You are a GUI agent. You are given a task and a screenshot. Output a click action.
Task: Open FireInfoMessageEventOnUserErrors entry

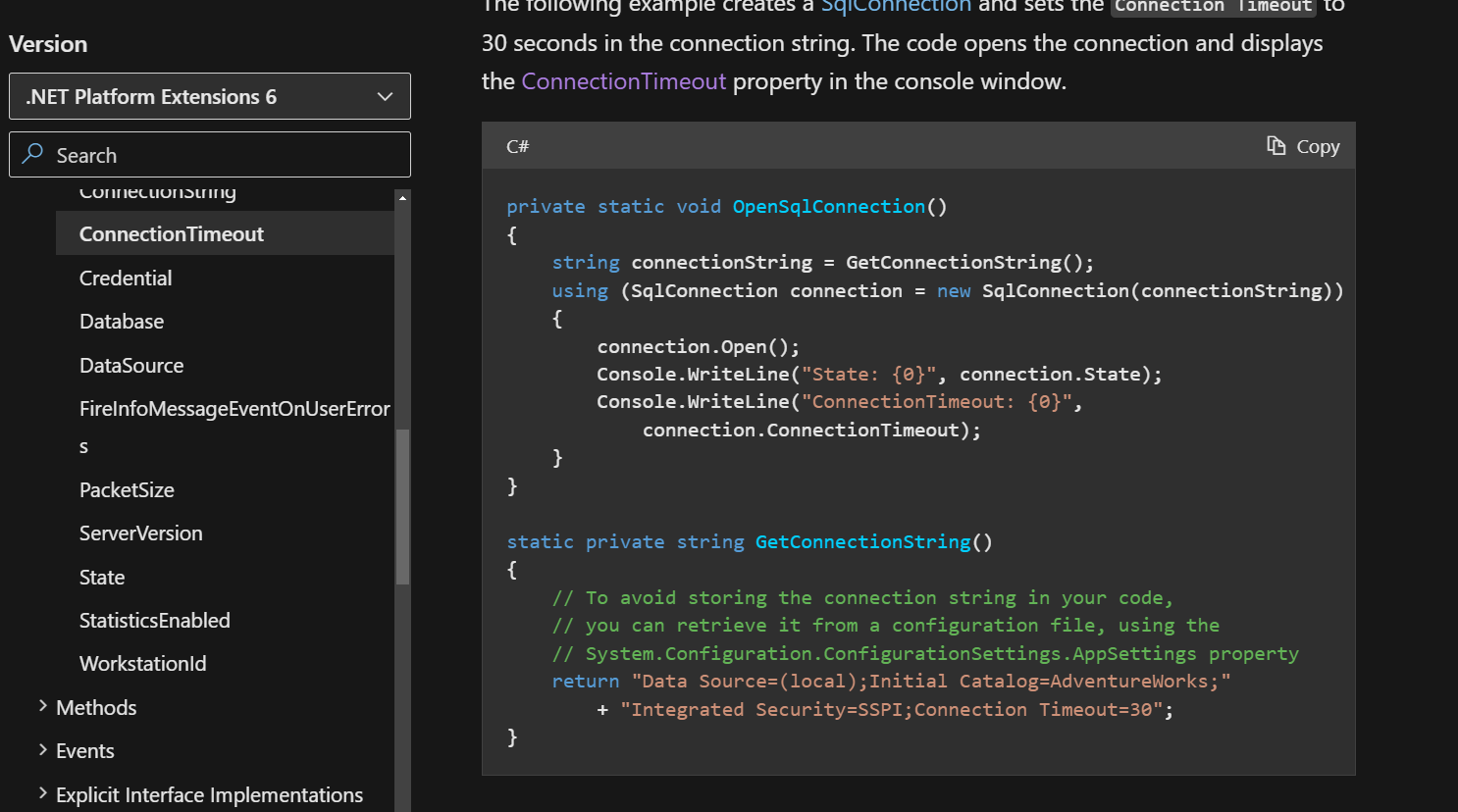(x=234, y=409)
